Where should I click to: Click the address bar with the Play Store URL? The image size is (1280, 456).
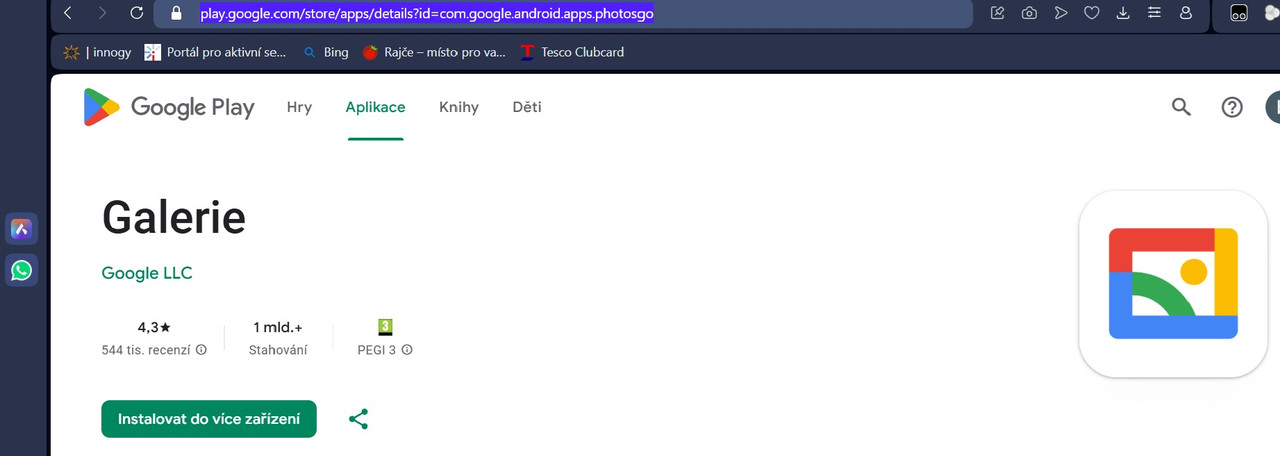coord(563,13)
